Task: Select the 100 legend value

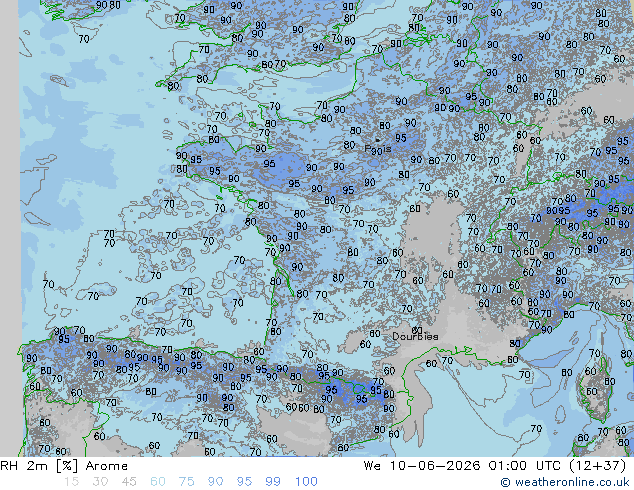Action: (306, 482)
